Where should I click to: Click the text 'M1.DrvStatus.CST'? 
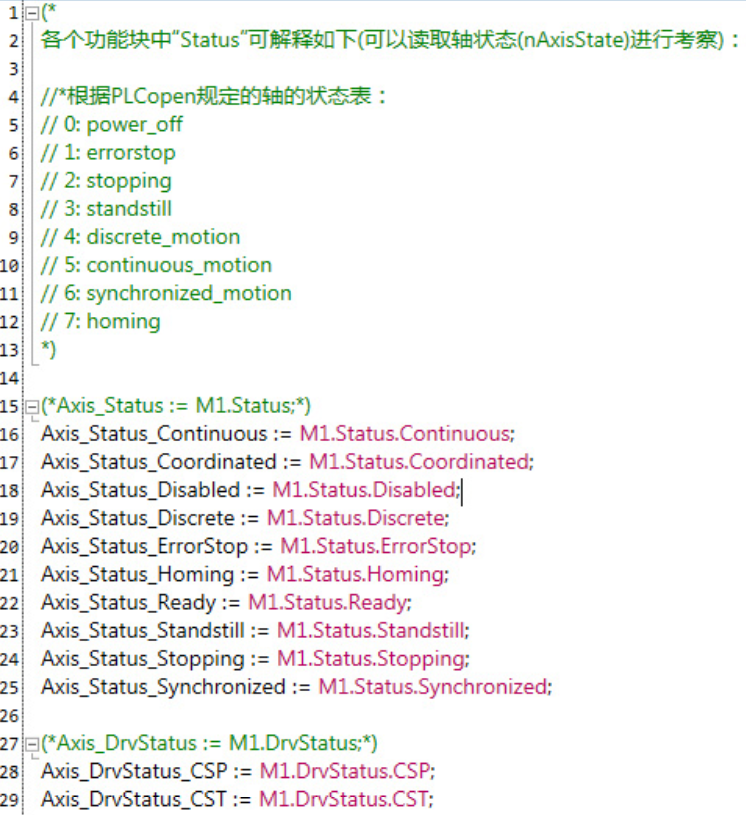coord(344,799)
